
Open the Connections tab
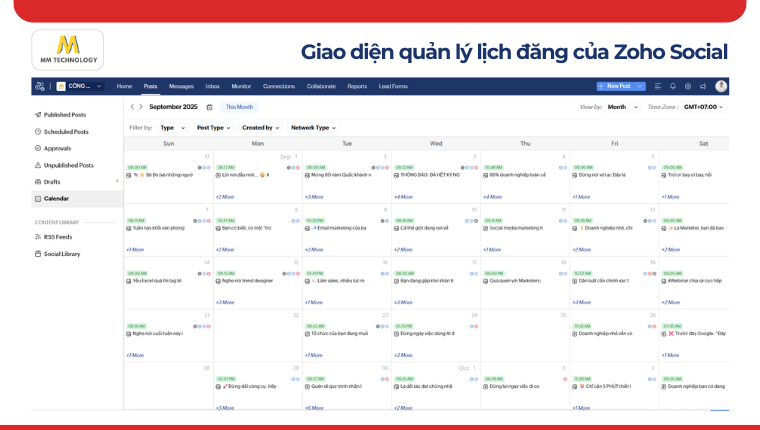click(279, 86)
